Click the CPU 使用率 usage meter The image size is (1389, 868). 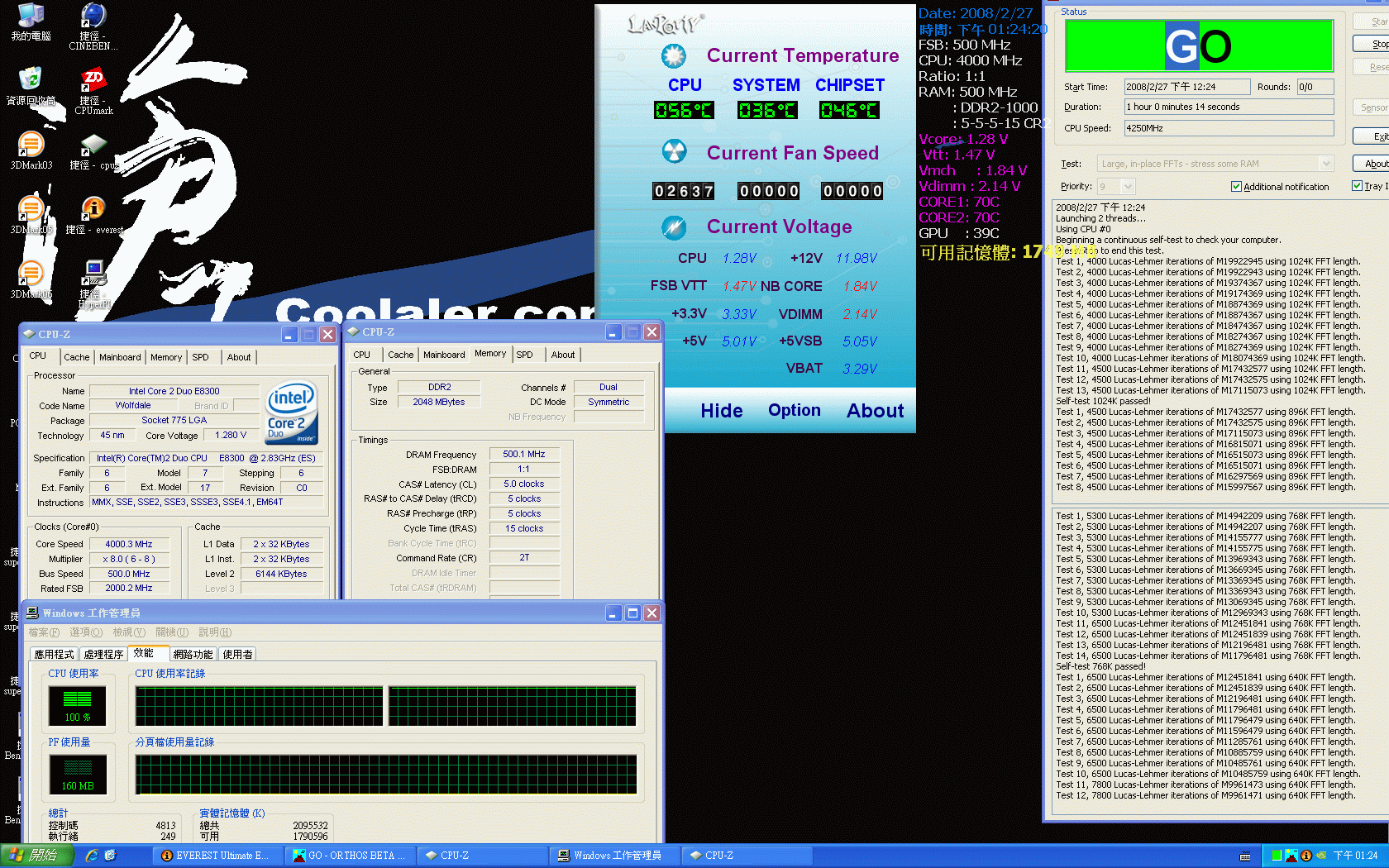pyautogui.click(x=78, y=706)
